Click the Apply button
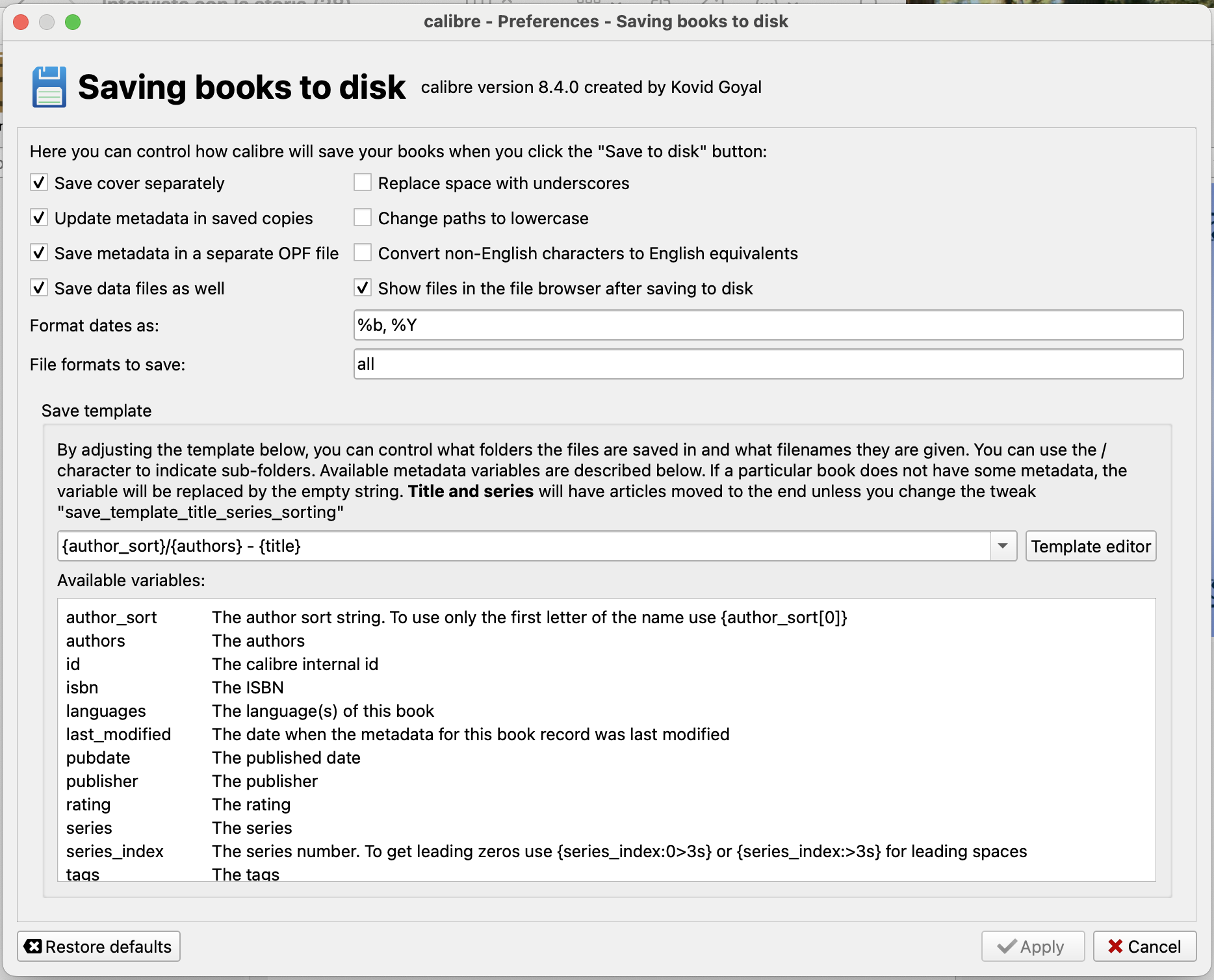Screen dimensions: 1214x980 [1033, 946]
